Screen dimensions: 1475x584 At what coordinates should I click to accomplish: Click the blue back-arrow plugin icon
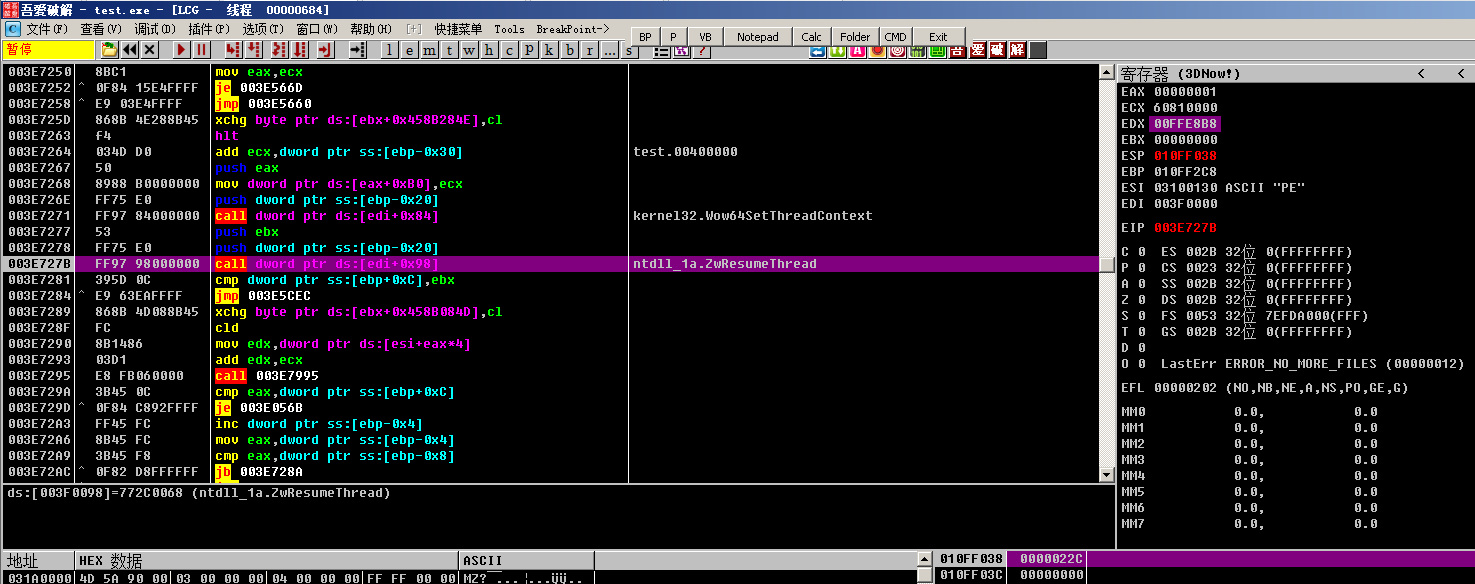coord(817,50)
